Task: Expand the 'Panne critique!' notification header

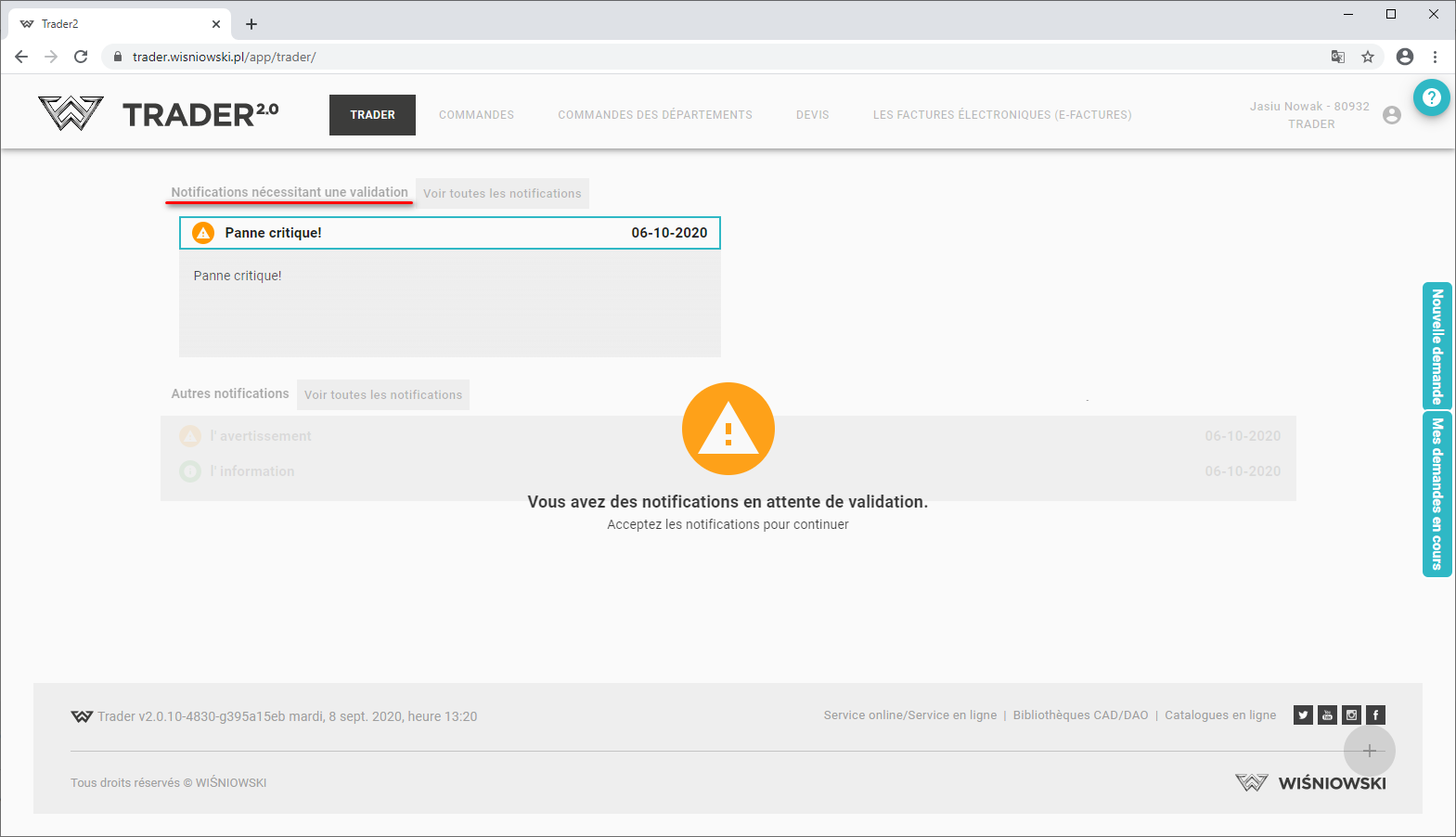Action: click(x=449, y=233)
